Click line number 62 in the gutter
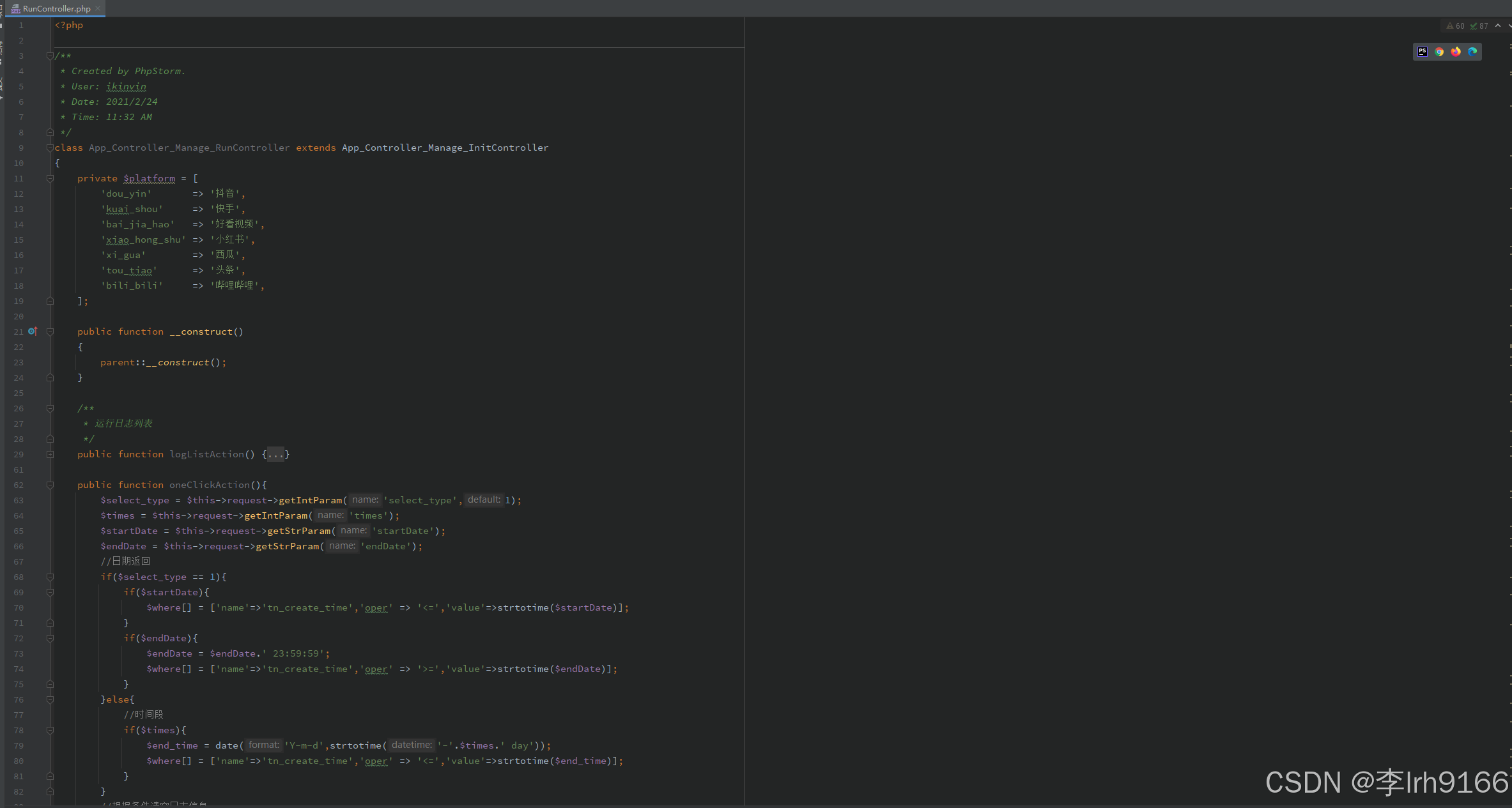Image resolution: width=1512 pixels, height=808 pixels. click(x=19, y=485)
